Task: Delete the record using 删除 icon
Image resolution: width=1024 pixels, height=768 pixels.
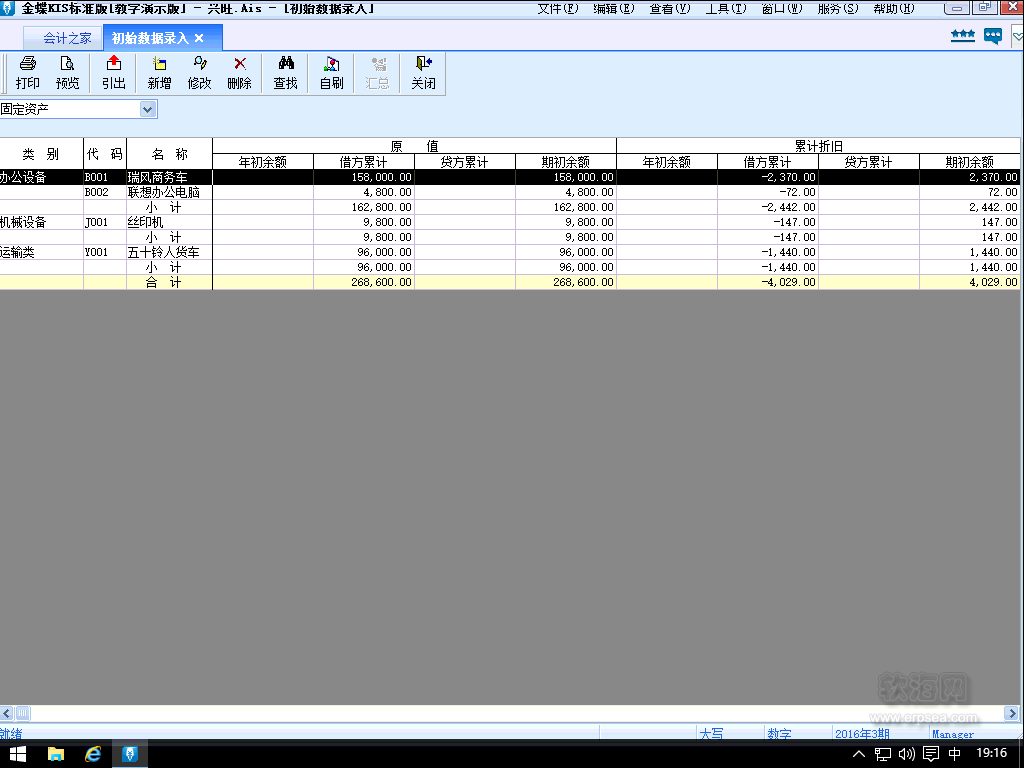Action: tap(240, 72)
